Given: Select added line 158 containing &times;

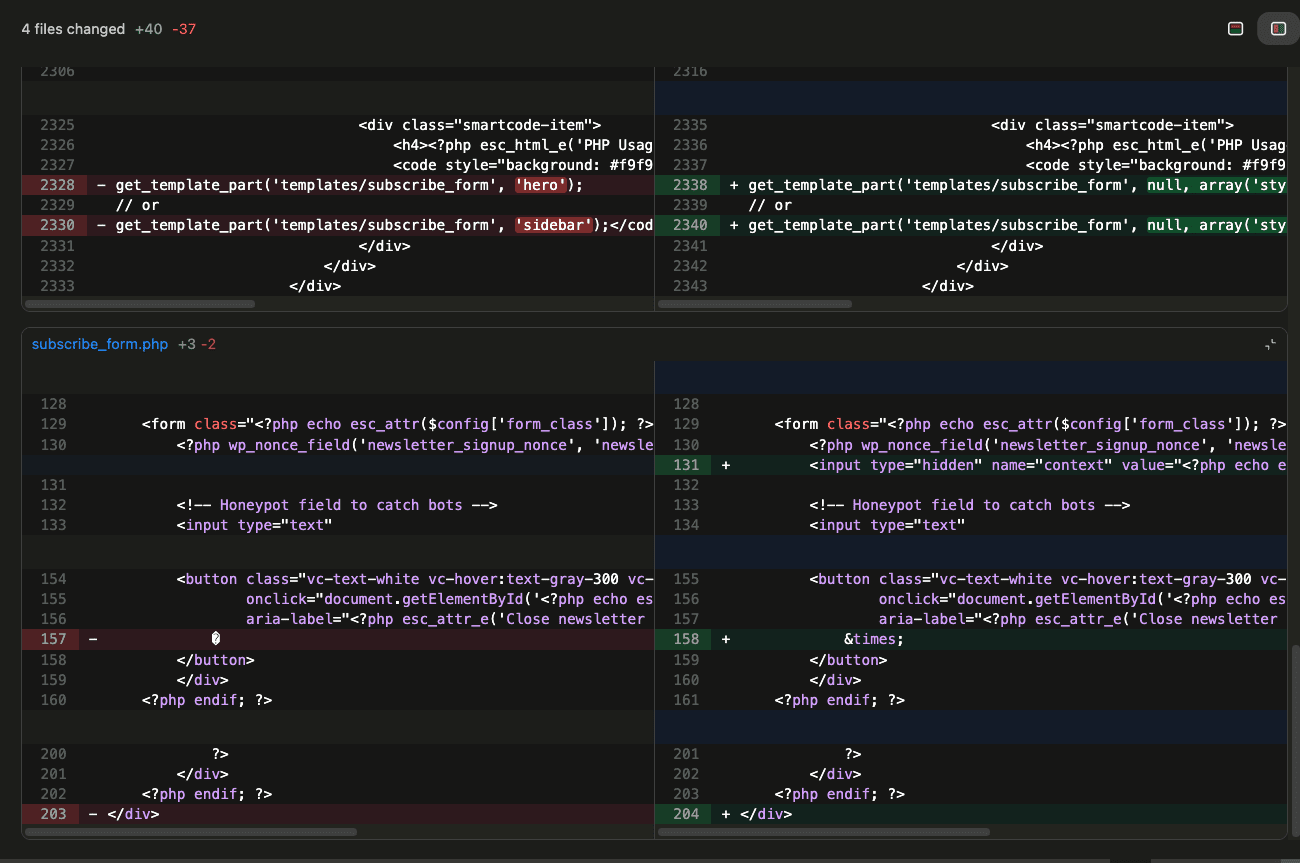Looking at the screenshot, I should click(687, 639).
